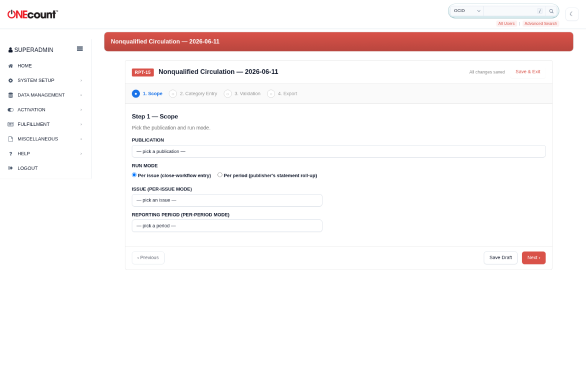Click the Previous button
The height and width of the screenshot is (366, 586).
(x=148, y=258)
